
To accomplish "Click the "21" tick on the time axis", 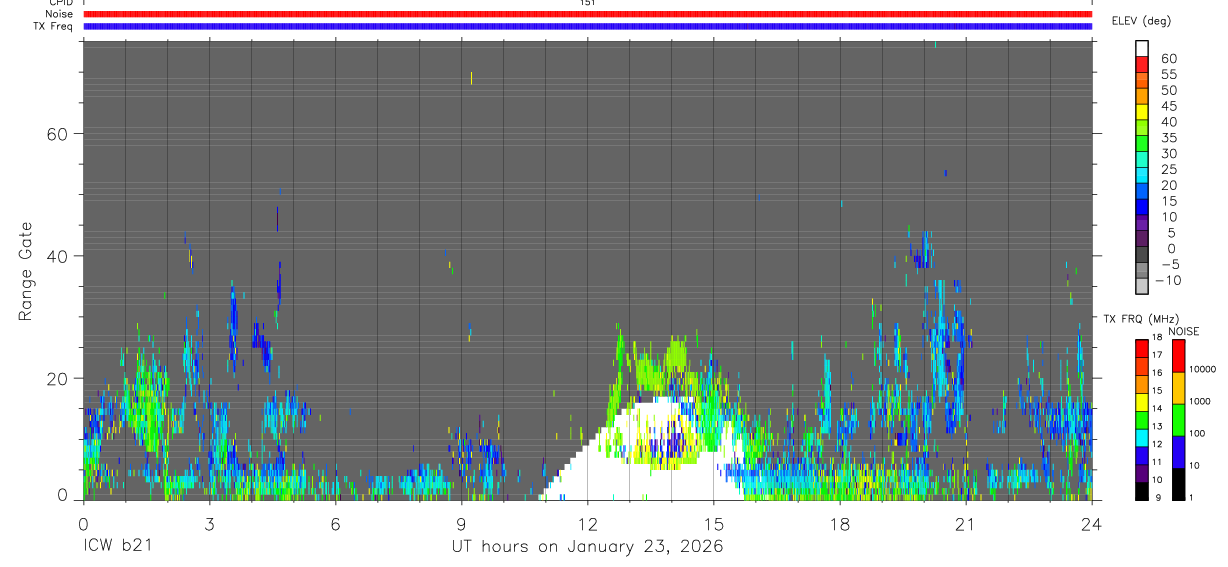I will point(966,523).
